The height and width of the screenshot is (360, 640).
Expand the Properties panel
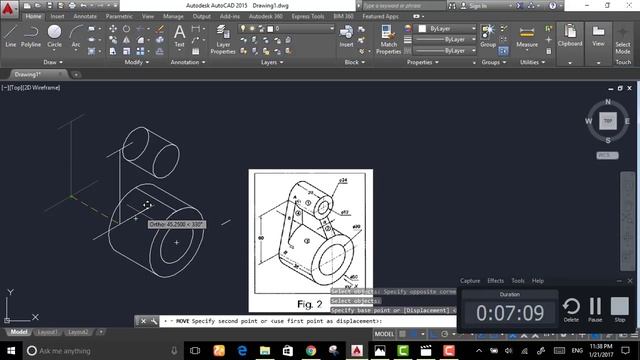pos(422,62)
